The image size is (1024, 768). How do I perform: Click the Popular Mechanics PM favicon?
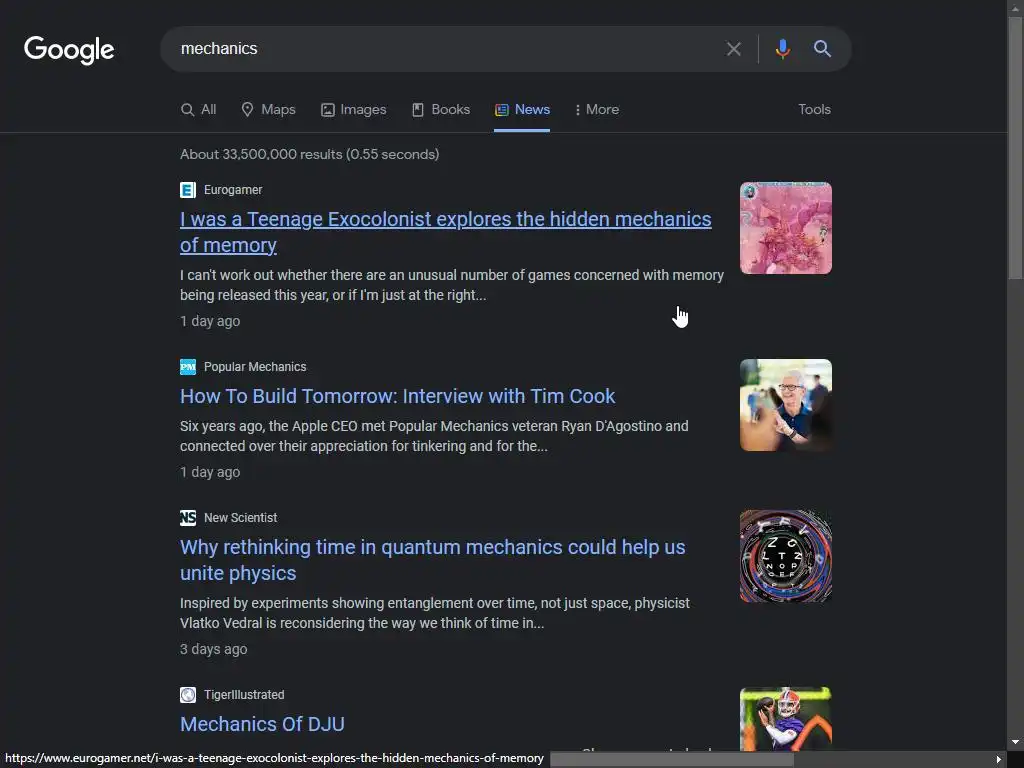188,367
